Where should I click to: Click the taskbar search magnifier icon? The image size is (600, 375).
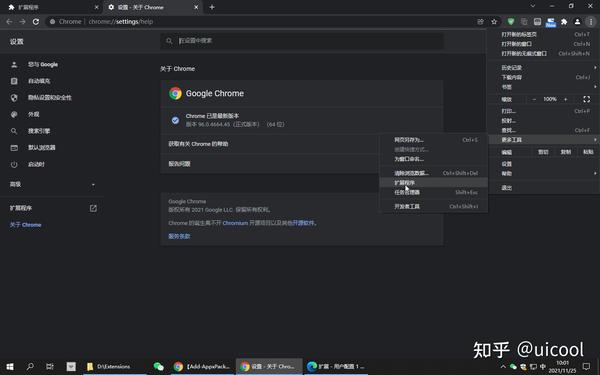pos(30,367)
